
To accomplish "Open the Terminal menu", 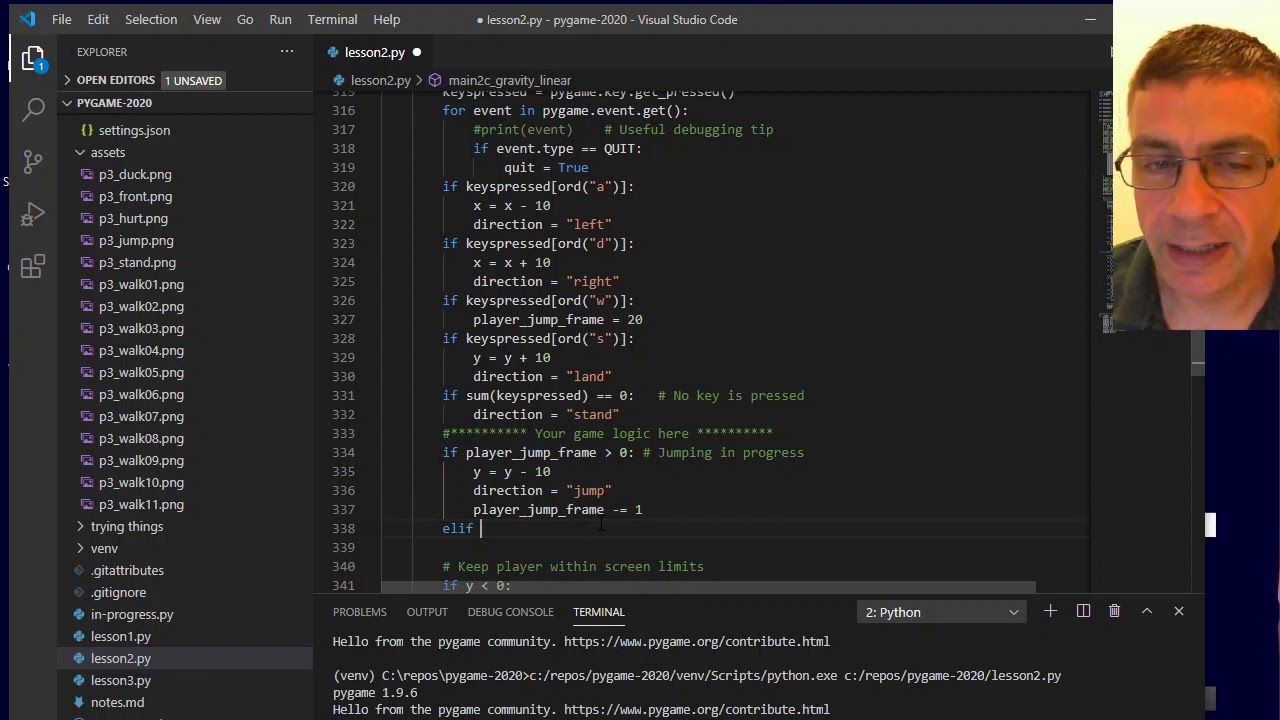I will pyautogui.click(x=332, y=19).
